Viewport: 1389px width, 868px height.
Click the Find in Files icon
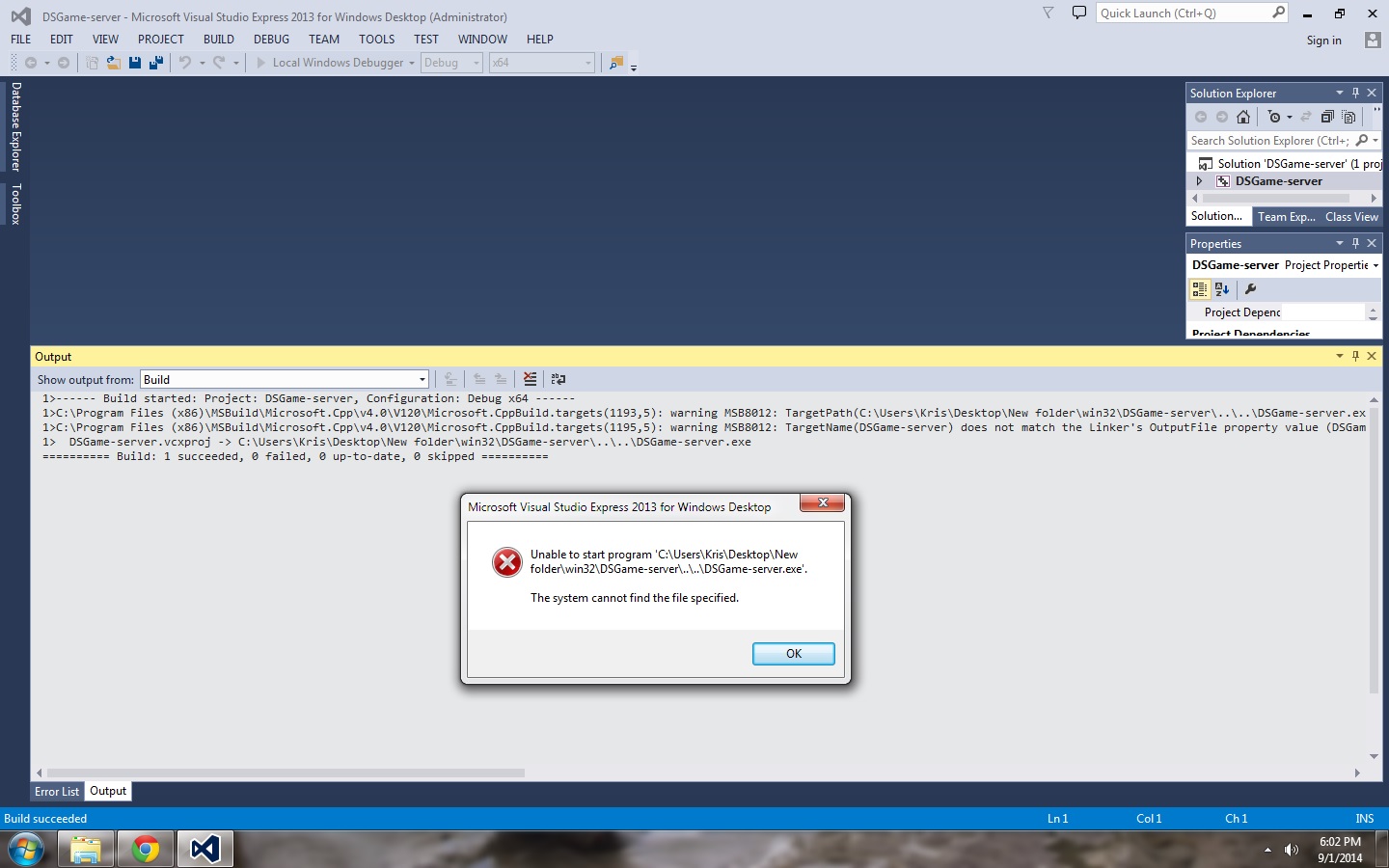(x=616, y=63)
